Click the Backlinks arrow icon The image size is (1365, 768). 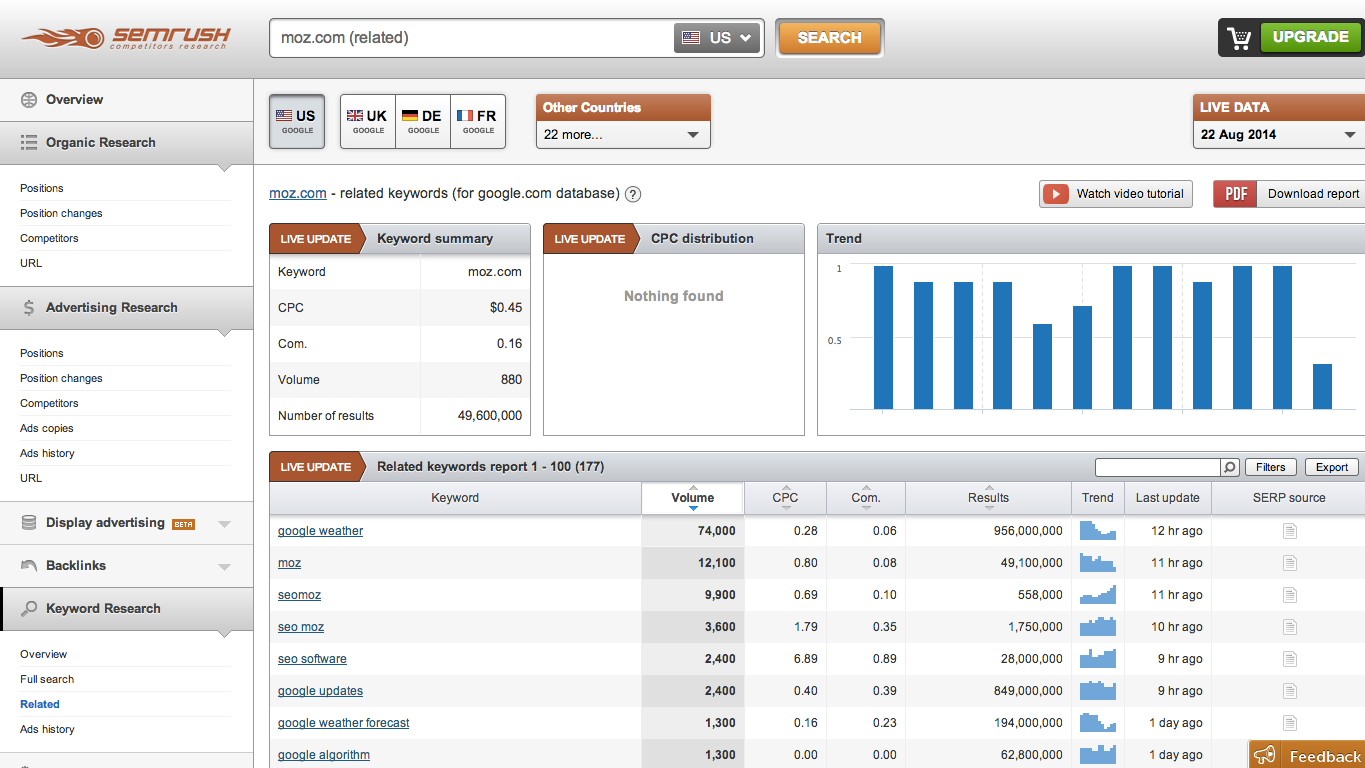(x=28, y=566)
